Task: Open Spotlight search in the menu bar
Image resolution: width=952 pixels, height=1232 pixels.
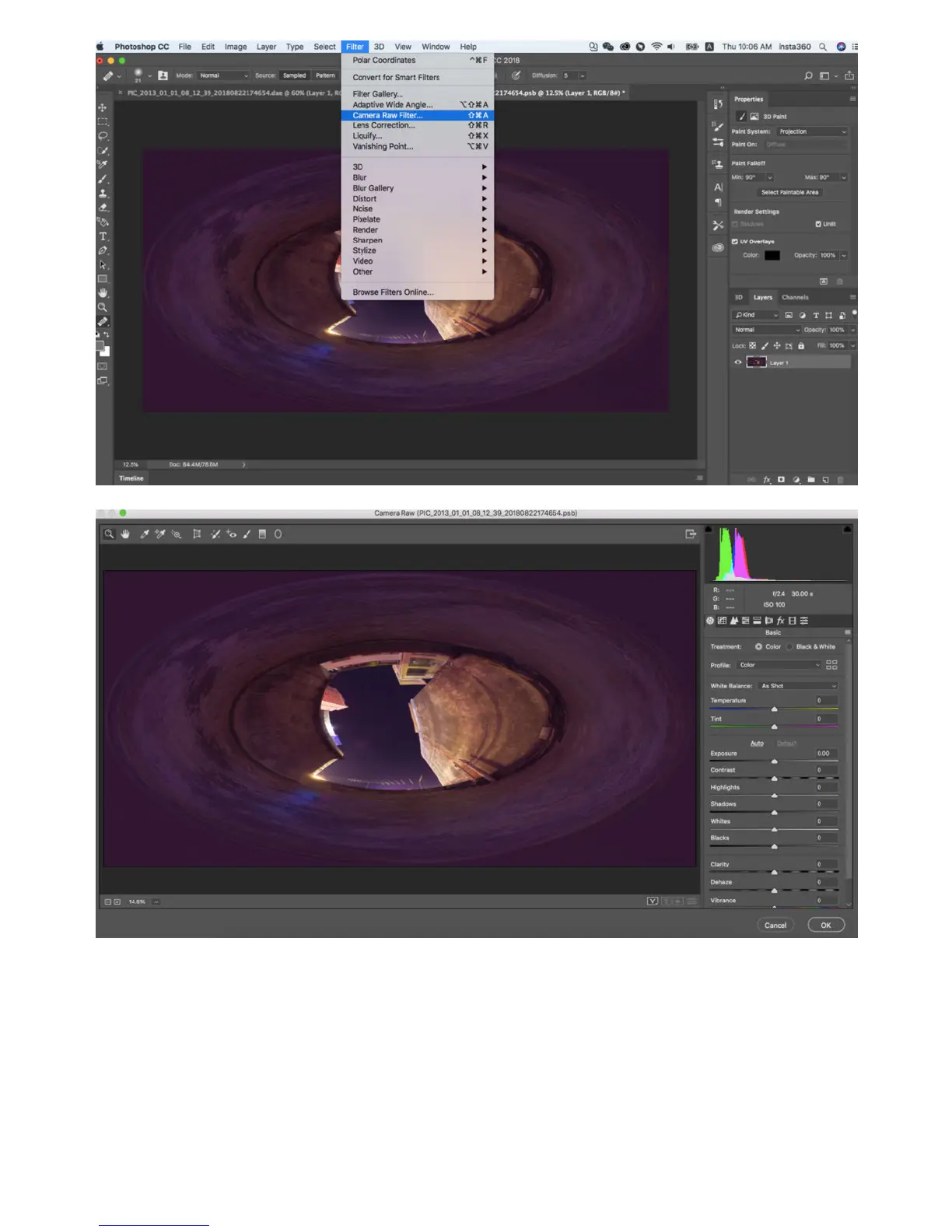Action: click(822, 47)
